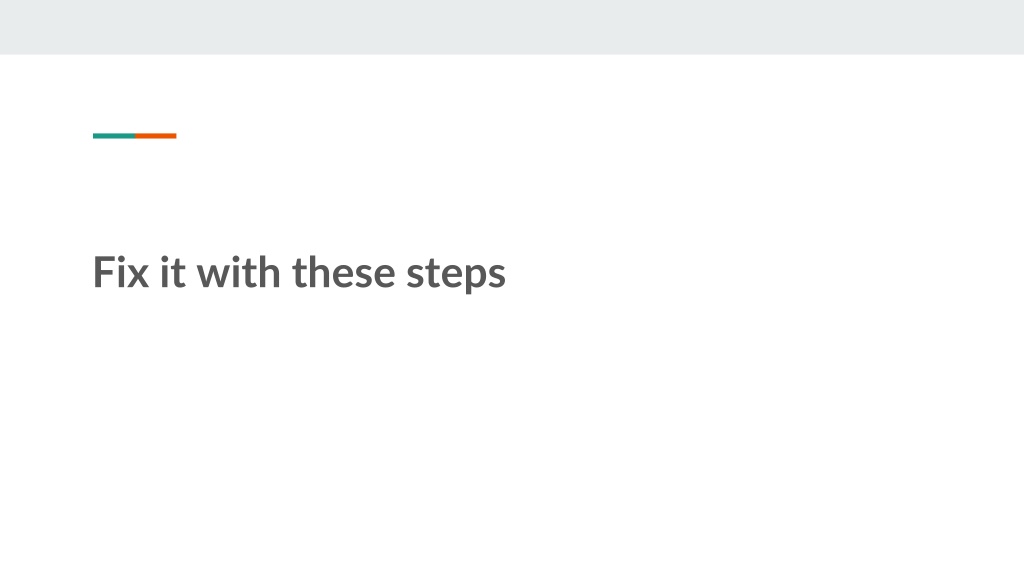Click the word 'these' in the title
1024x576 pixels.
point(344,272)
